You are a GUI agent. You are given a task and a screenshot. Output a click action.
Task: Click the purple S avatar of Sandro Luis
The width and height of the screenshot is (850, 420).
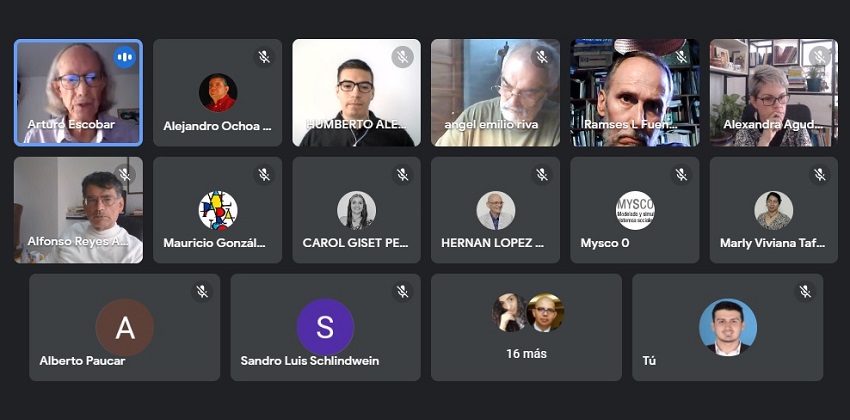tap(325, 327)
